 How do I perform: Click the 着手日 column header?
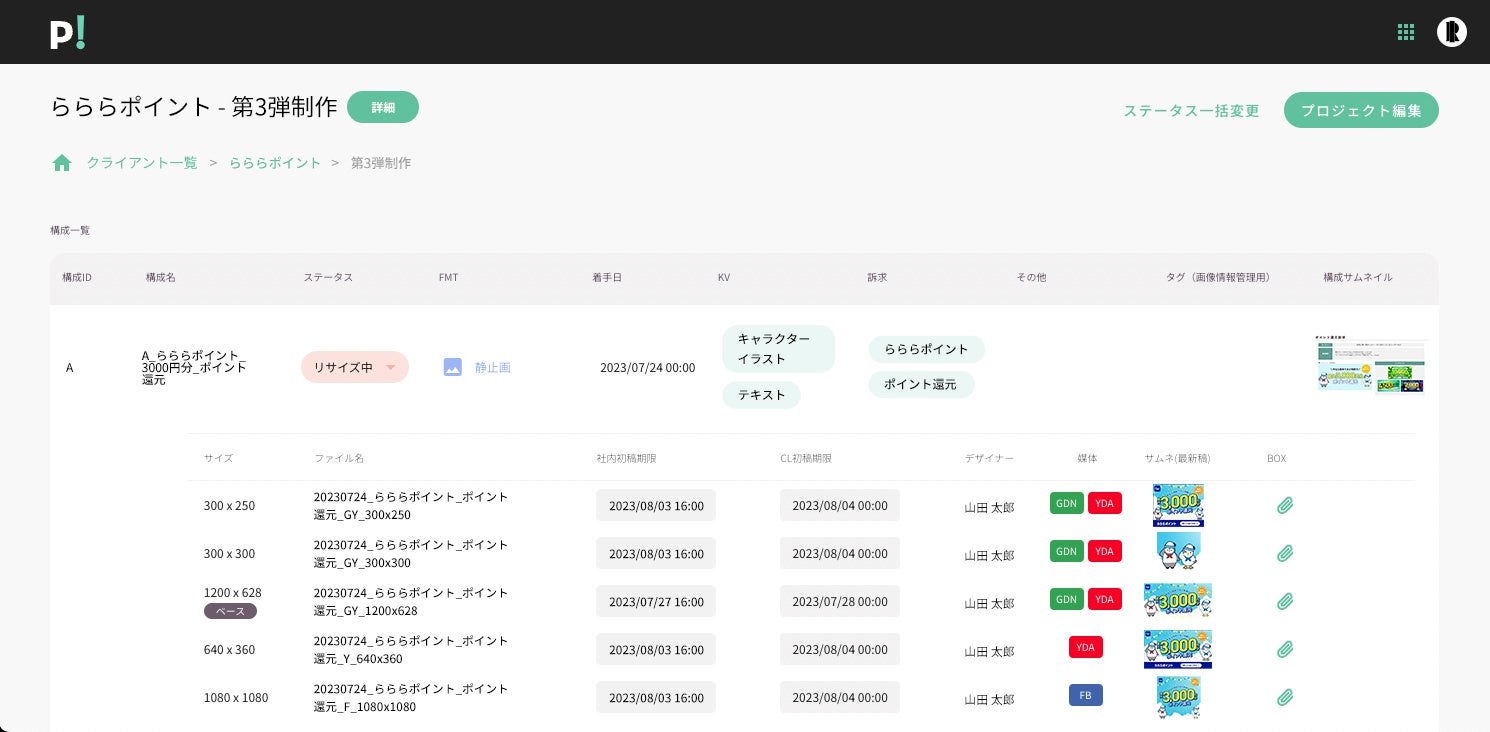pos(607,277)
